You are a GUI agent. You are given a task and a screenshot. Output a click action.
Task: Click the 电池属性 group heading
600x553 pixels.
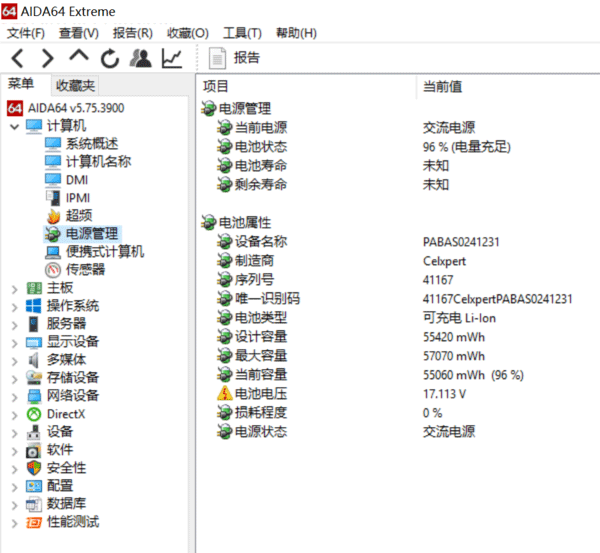245,222
